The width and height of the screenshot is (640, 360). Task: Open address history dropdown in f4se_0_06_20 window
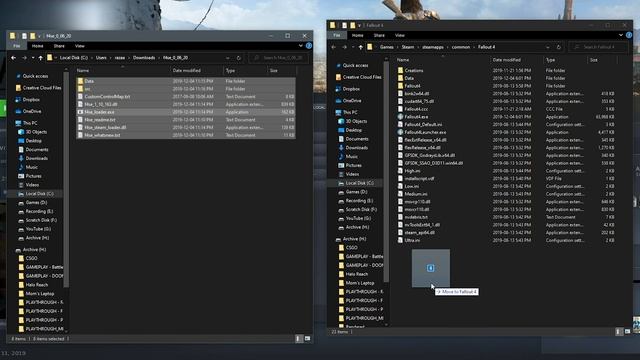(x=228, y=58)
